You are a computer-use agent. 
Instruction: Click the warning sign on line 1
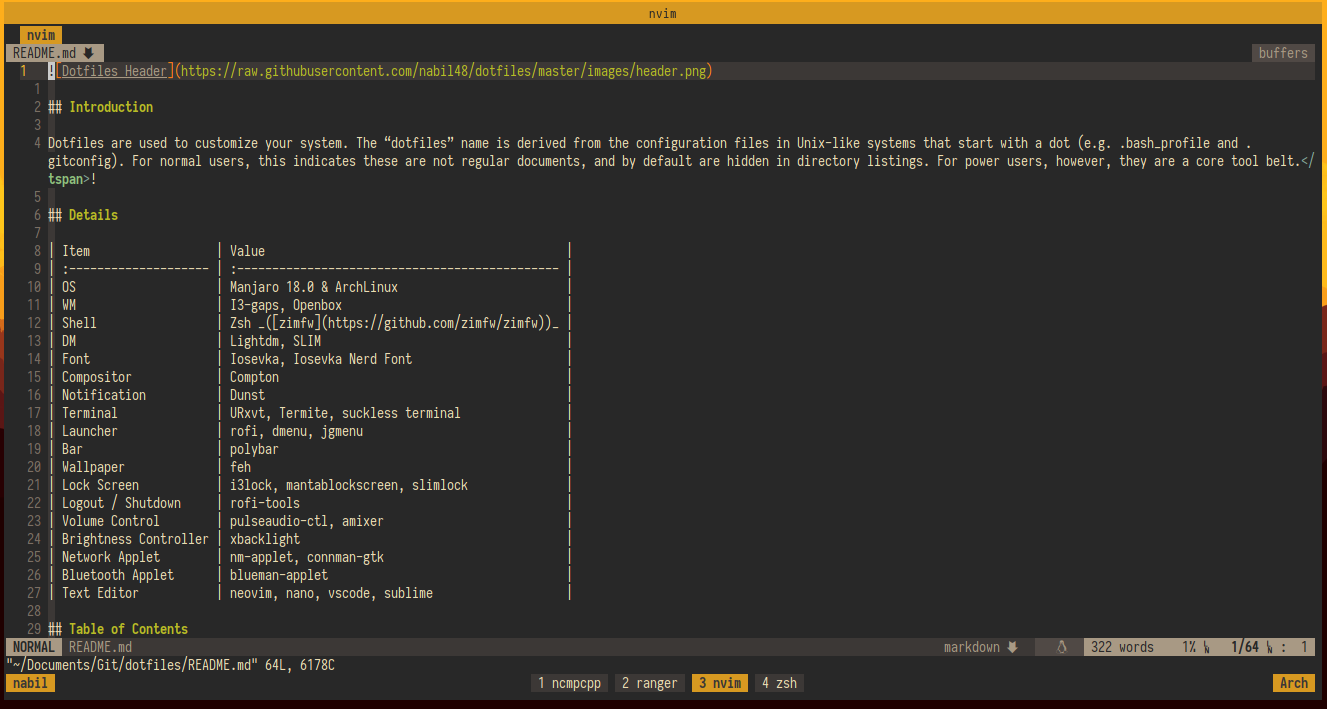(50, 70)
